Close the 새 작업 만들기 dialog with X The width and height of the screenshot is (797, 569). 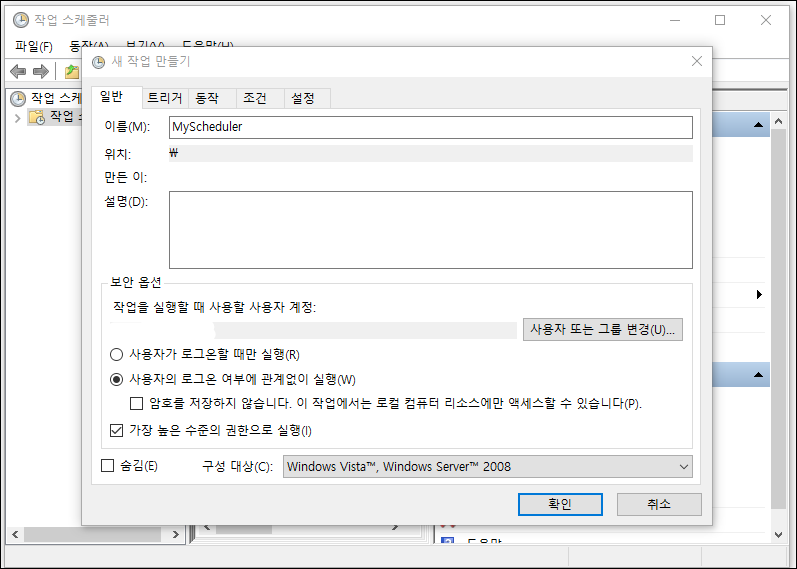tap(696, 61)
